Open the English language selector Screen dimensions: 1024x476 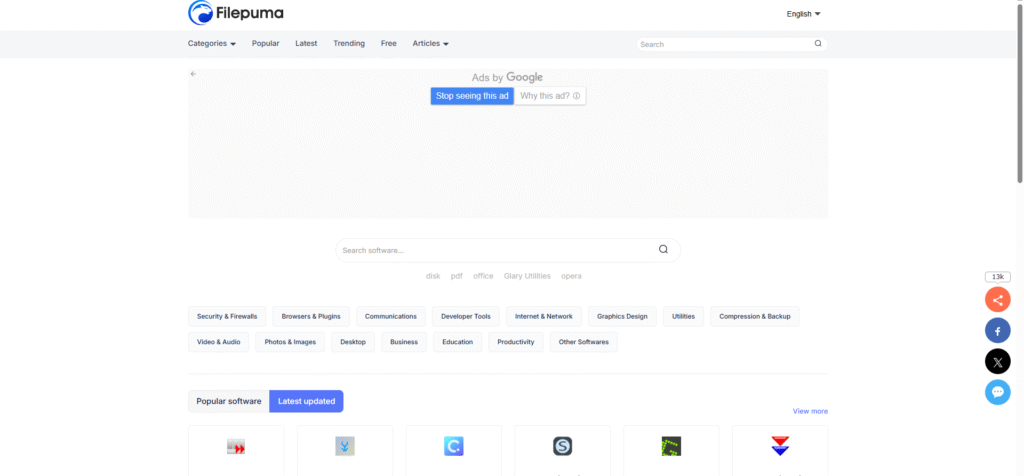(x=803, y=14)
